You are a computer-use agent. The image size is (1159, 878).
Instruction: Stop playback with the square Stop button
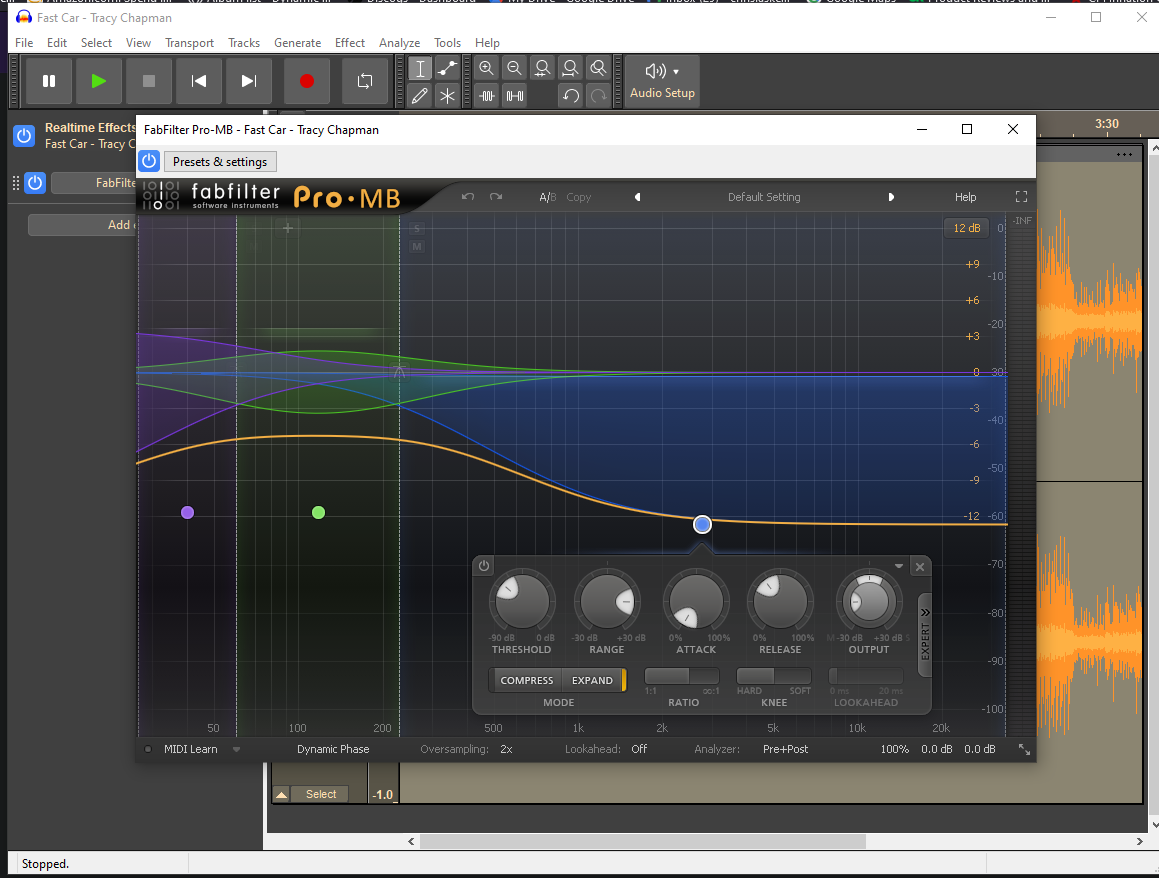pos(149,81)
